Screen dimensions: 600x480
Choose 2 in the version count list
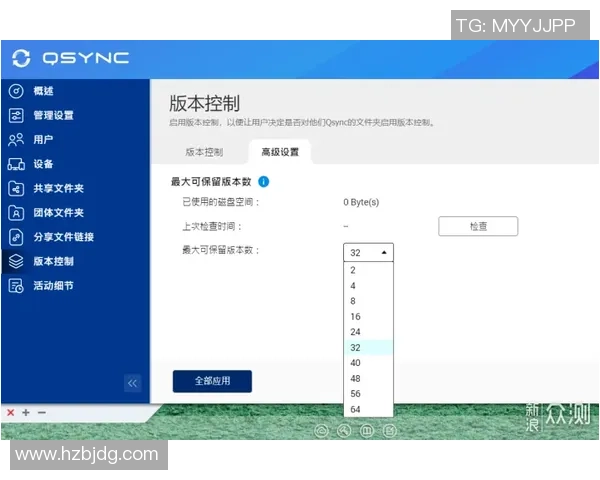pos(368,270)
